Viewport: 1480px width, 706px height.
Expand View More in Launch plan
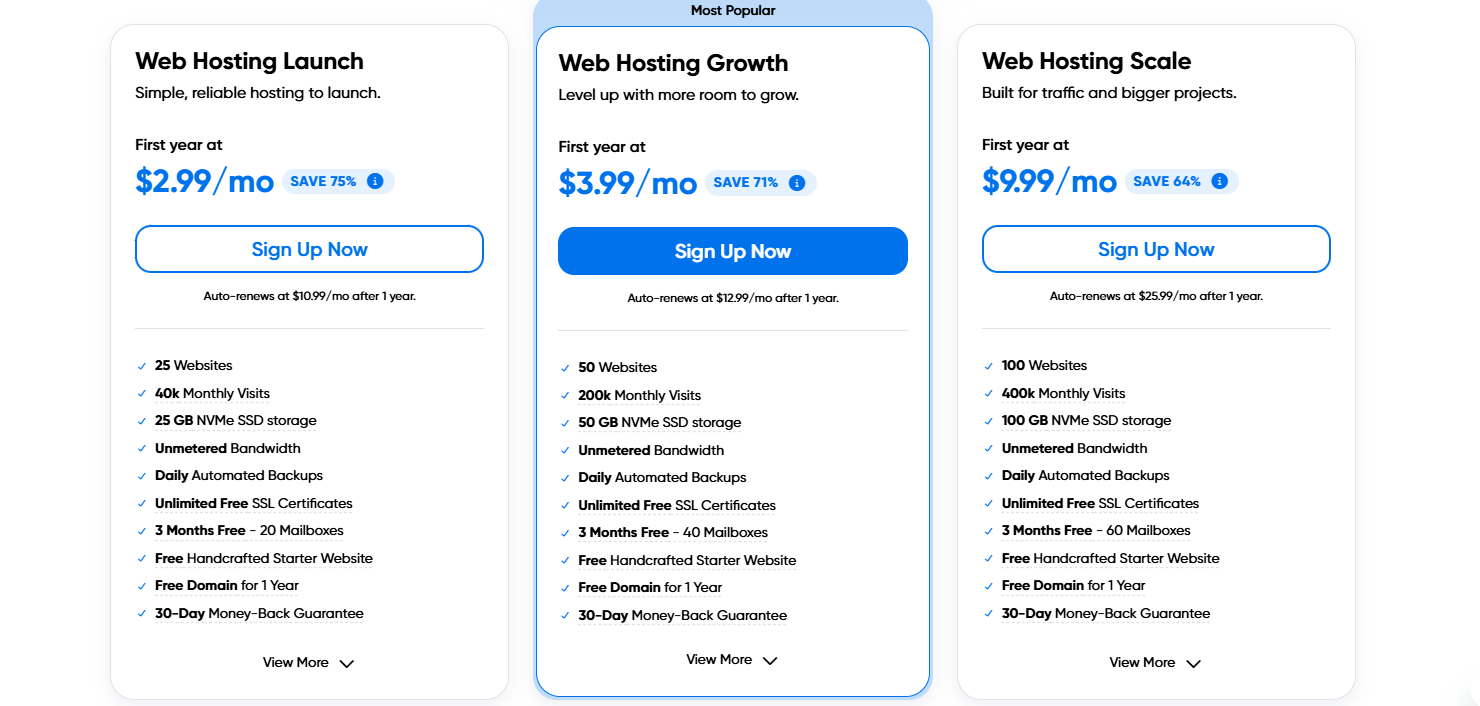[x=308, y=663]
